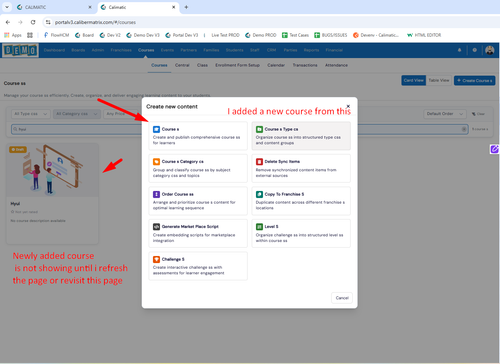Open the Live Test PROD bookmark
The image size is (500, 364).
tap(225, 35)
